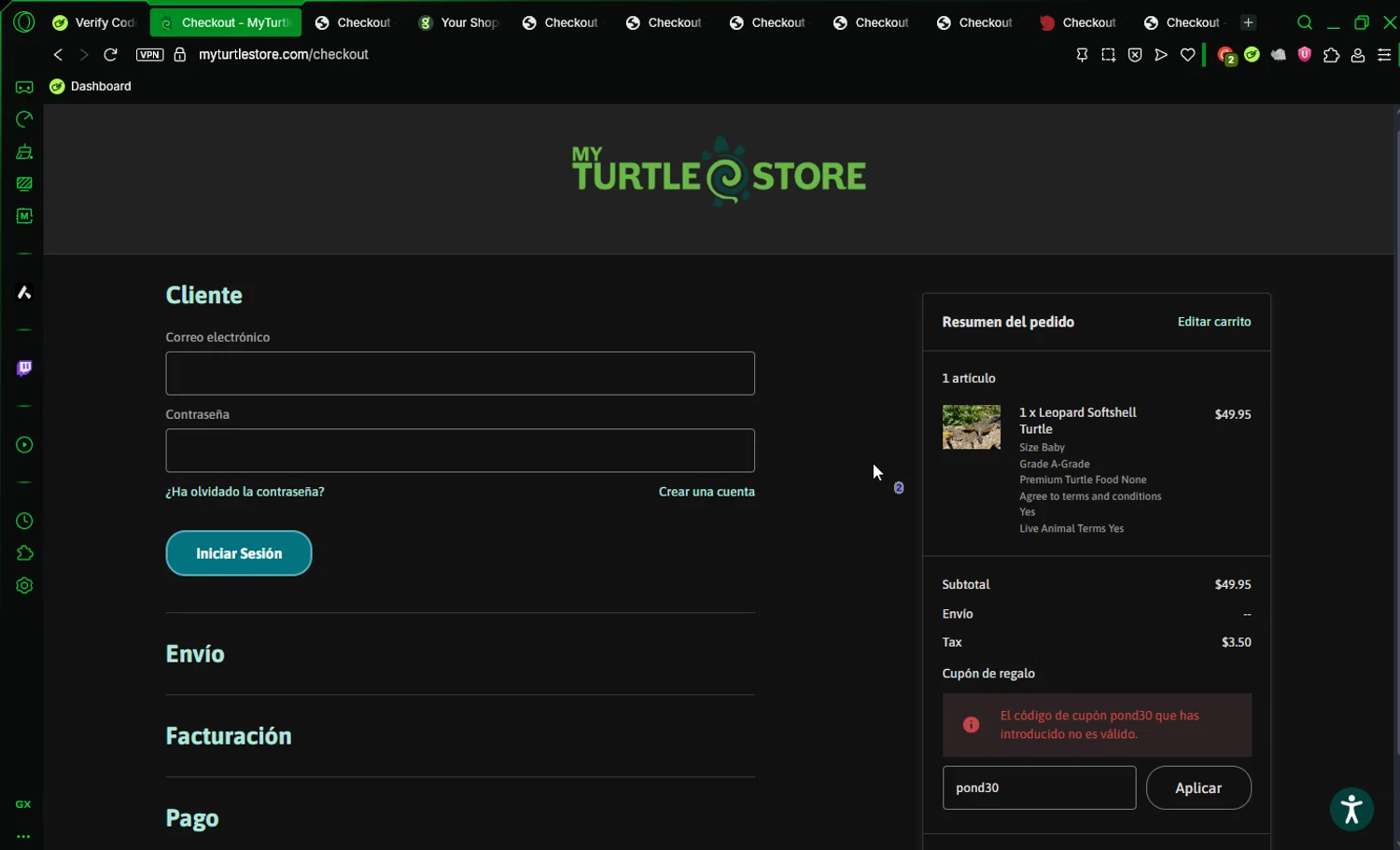Open the gray bird-shaped extension icon
This screenshot has width=1400, height=850.
click(1279, 55)
